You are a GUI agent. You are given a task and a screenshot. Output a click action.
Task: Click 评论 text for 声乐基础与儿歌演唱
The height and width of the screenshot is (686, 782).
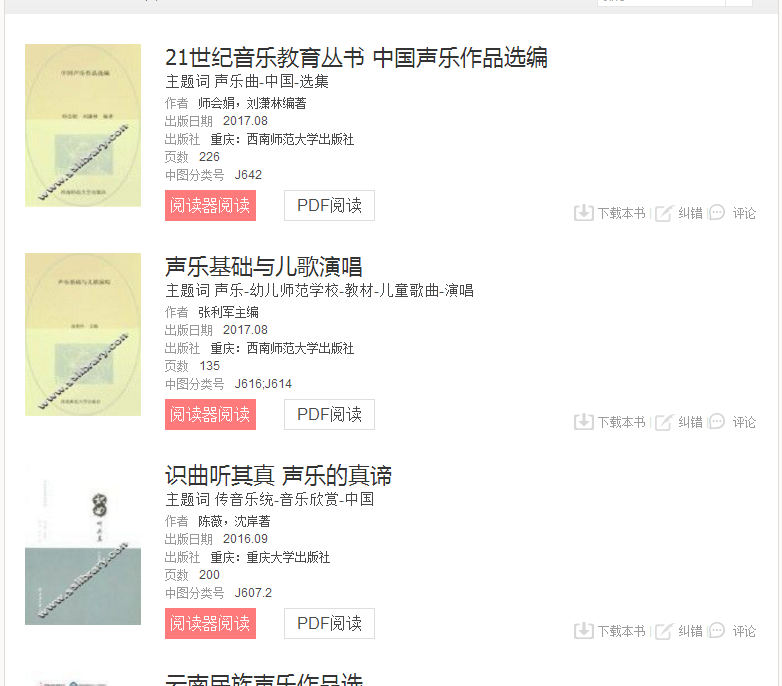pos(744,422)
